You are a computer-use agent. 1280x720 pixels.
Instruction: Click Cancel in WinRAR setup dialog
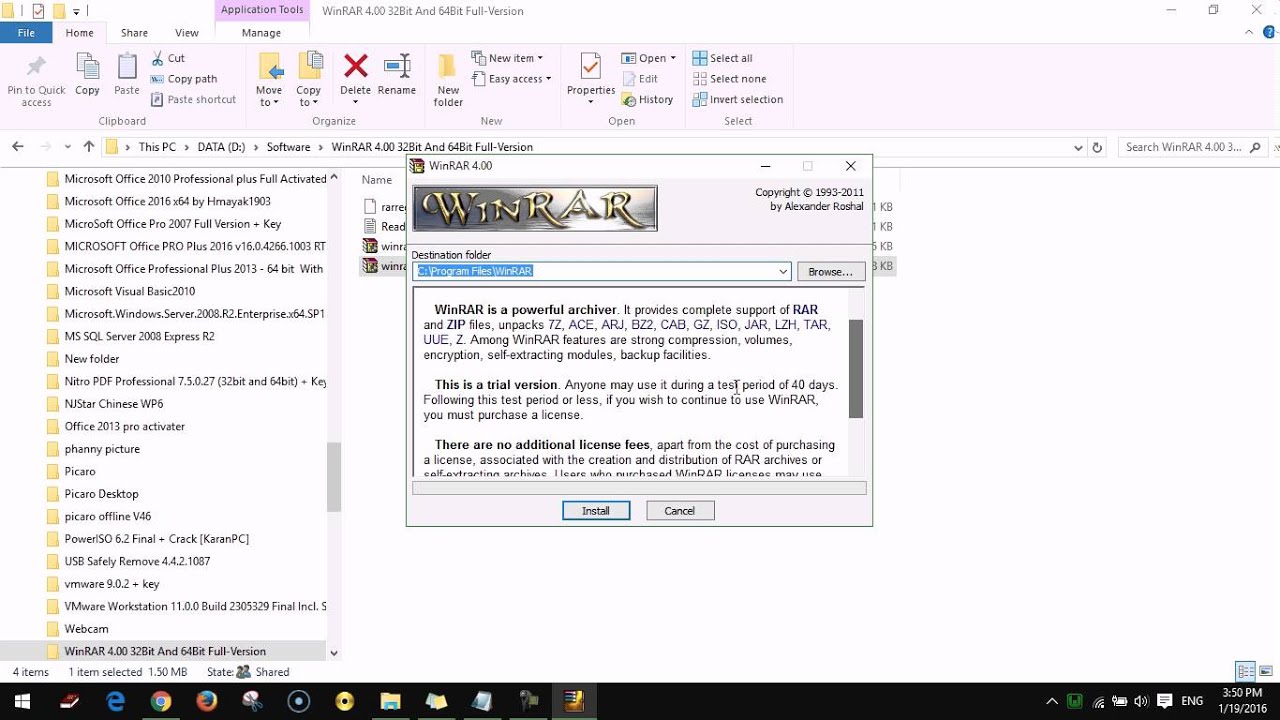680,511
